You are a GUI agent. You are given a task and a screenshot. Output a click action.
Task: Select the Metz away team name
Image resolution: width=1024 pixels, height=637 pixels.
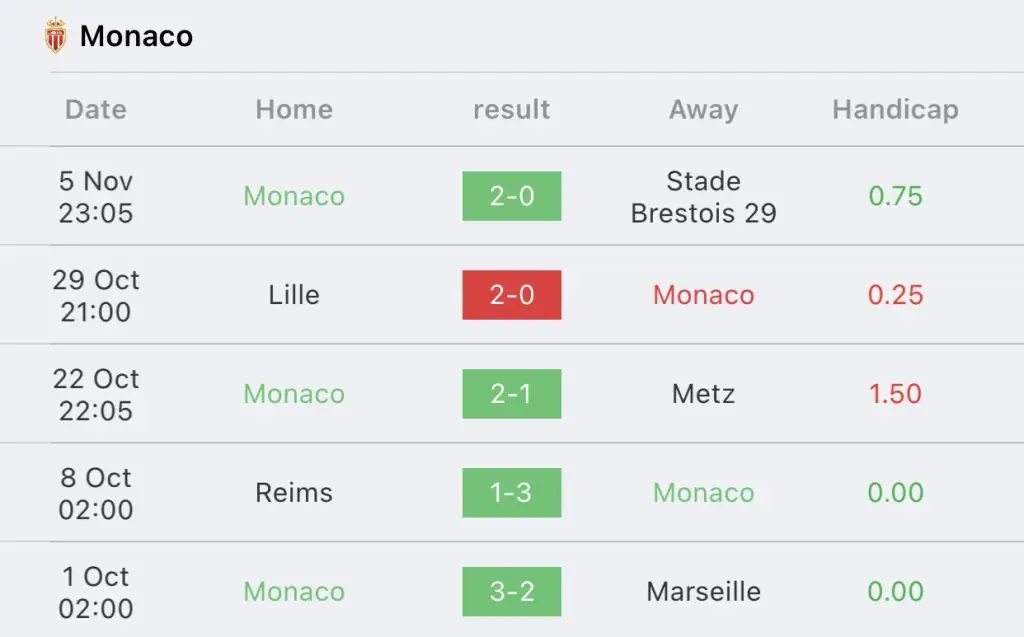pos(703,393)
